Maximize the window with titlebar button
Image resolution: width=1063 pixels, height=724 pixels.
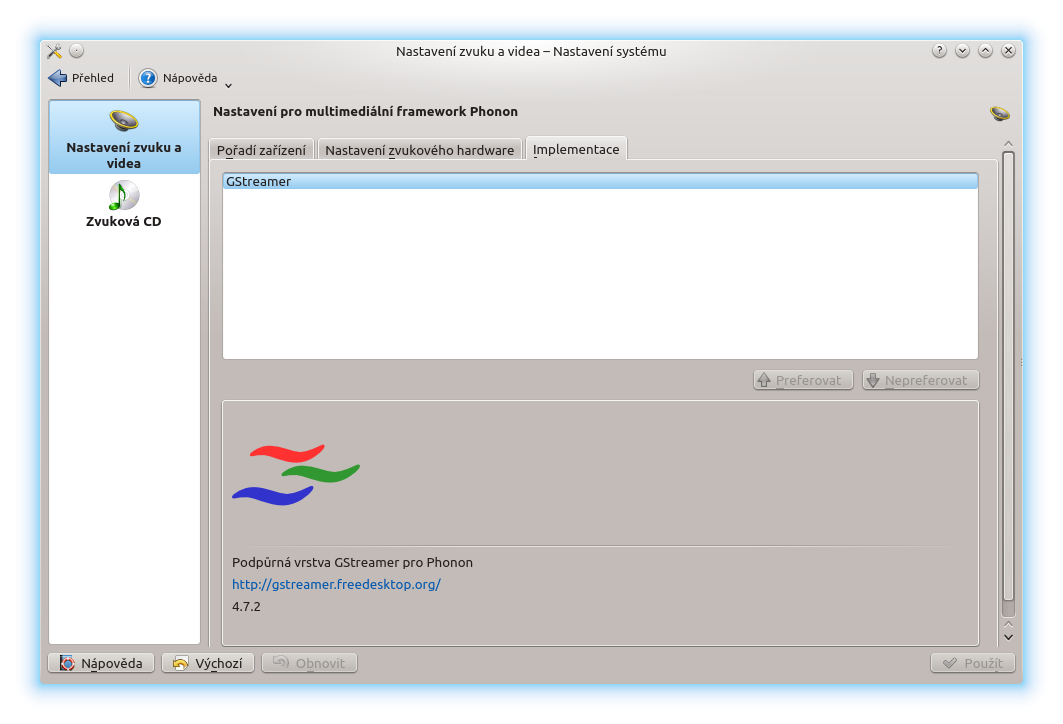985,51
